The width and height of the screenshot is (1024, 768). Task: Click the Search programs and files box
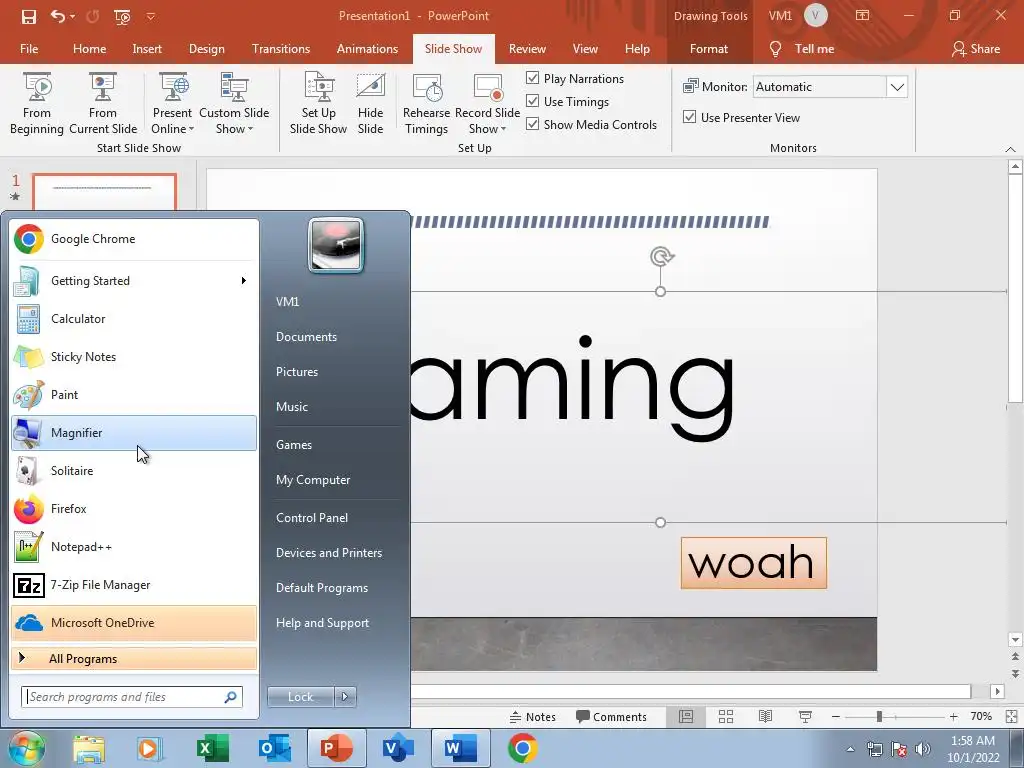132,697
